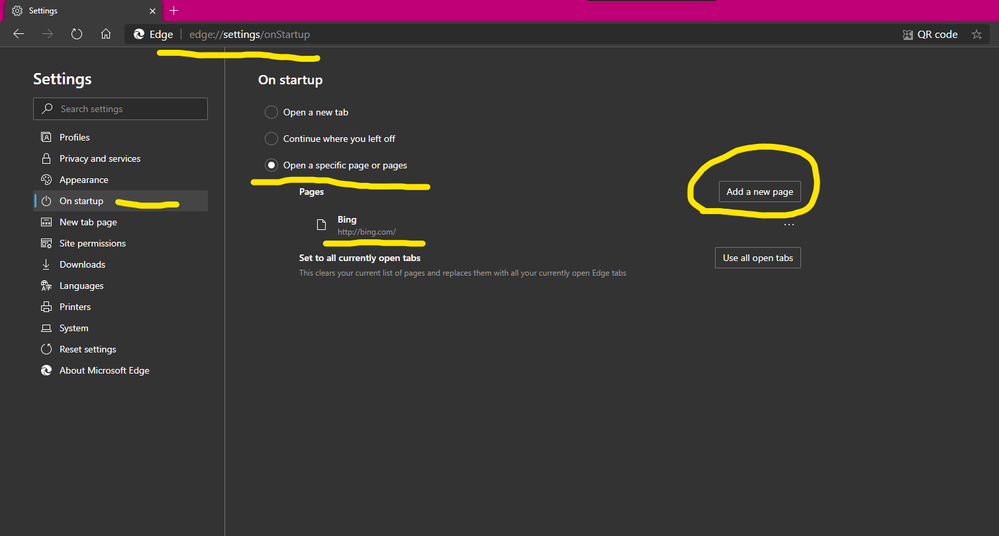
Task: Click the System laptop icon
Action: click(x=46, y=328)
